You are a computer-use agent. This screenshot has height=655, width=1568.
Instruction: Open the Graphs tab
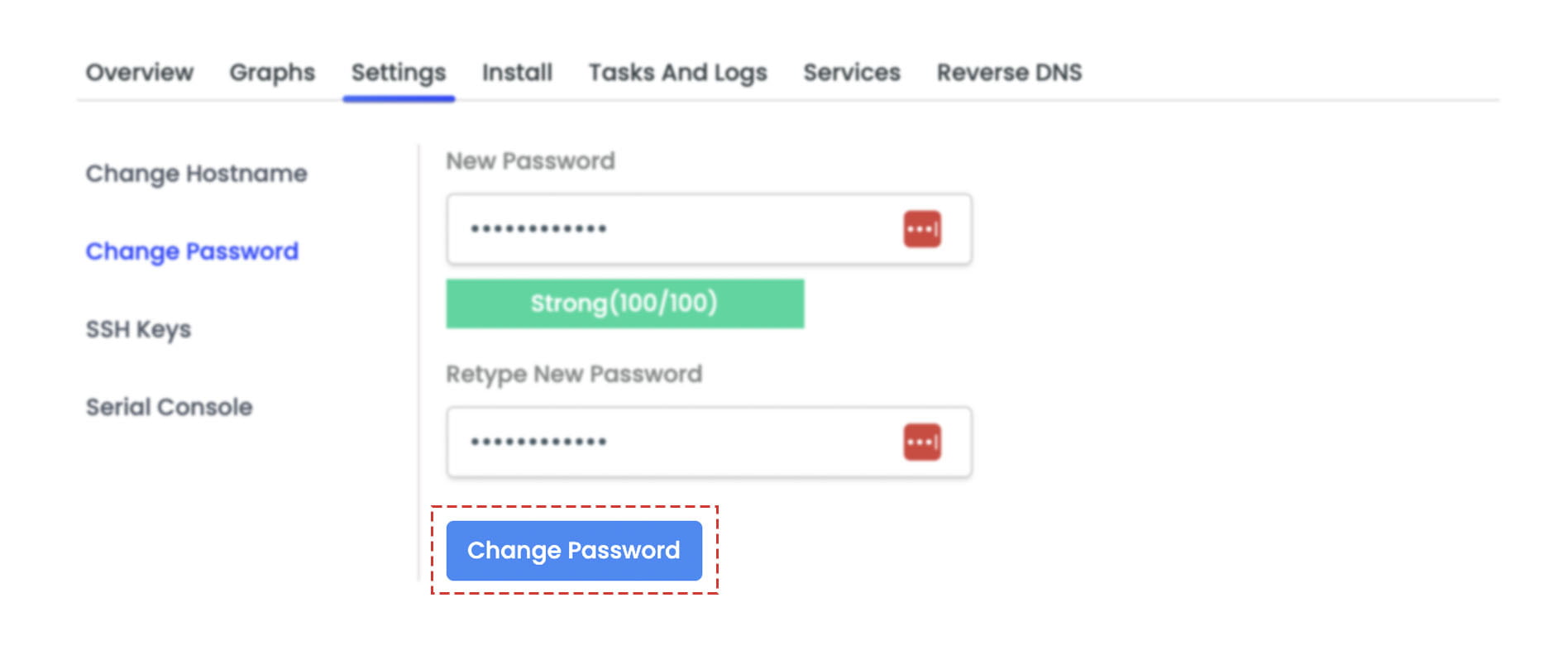tap(271, 73)
